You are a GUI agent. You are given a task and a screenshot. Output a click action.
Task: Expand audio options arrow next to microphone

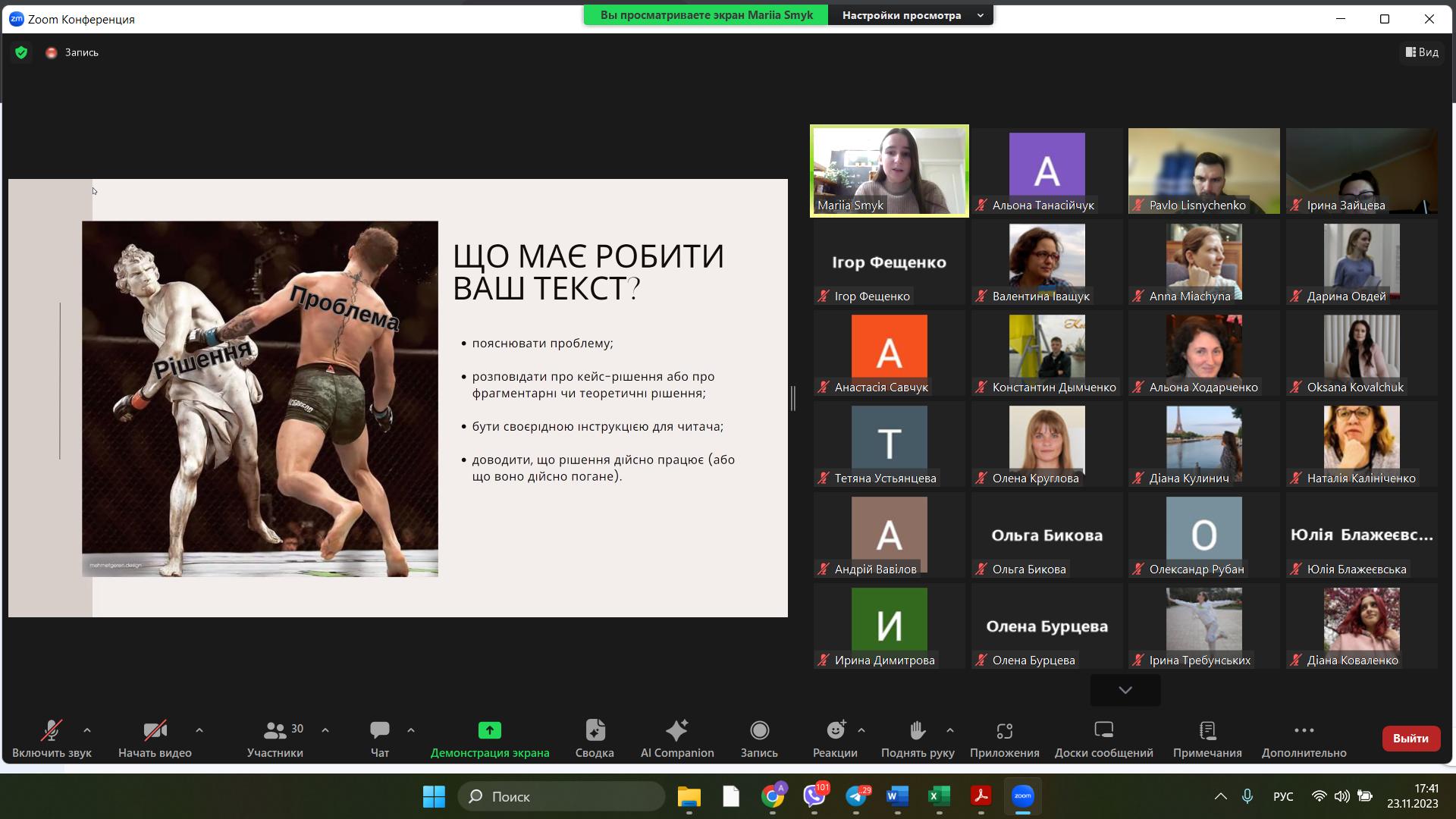(87, 730)
